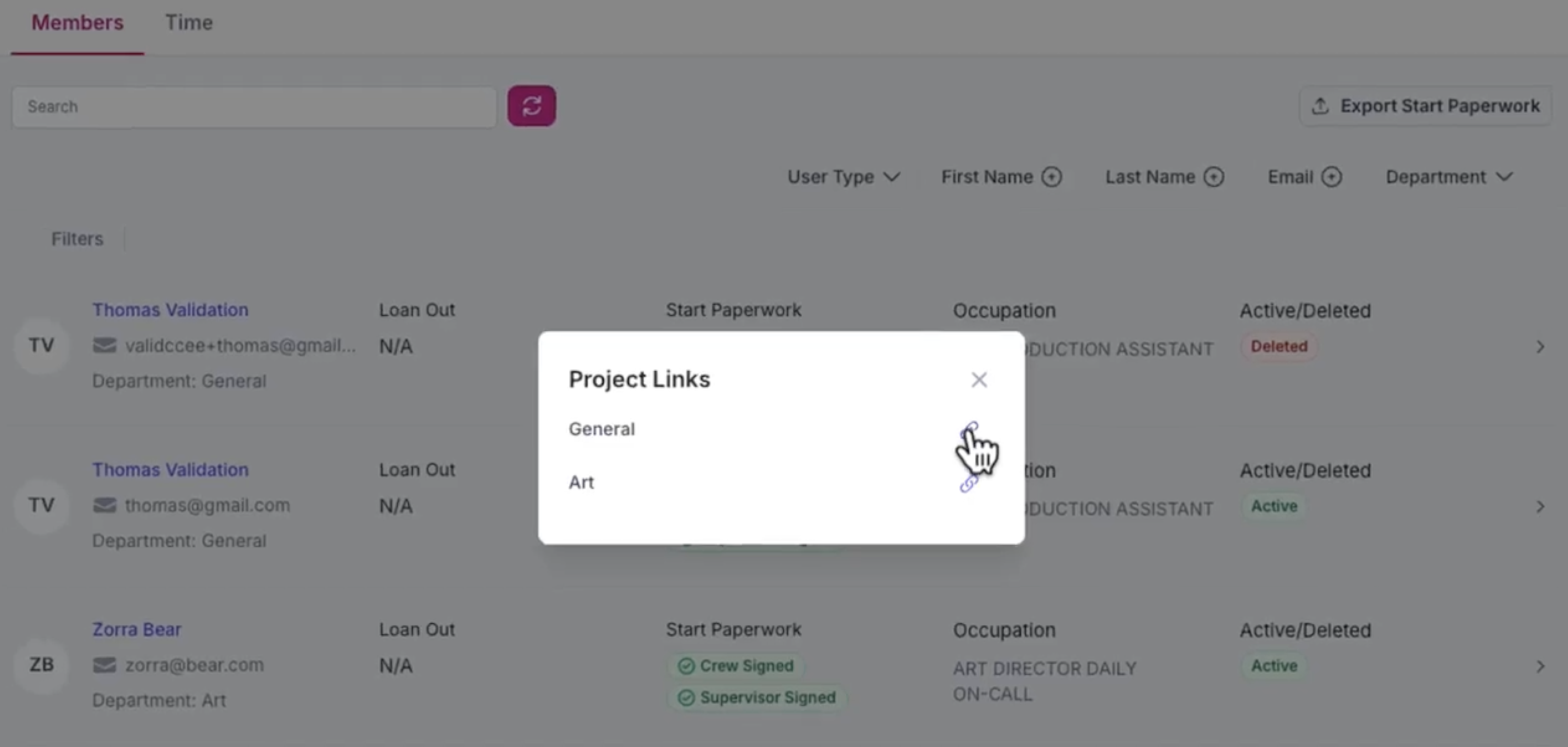Click the magenta refresh button

coord(532,106)
